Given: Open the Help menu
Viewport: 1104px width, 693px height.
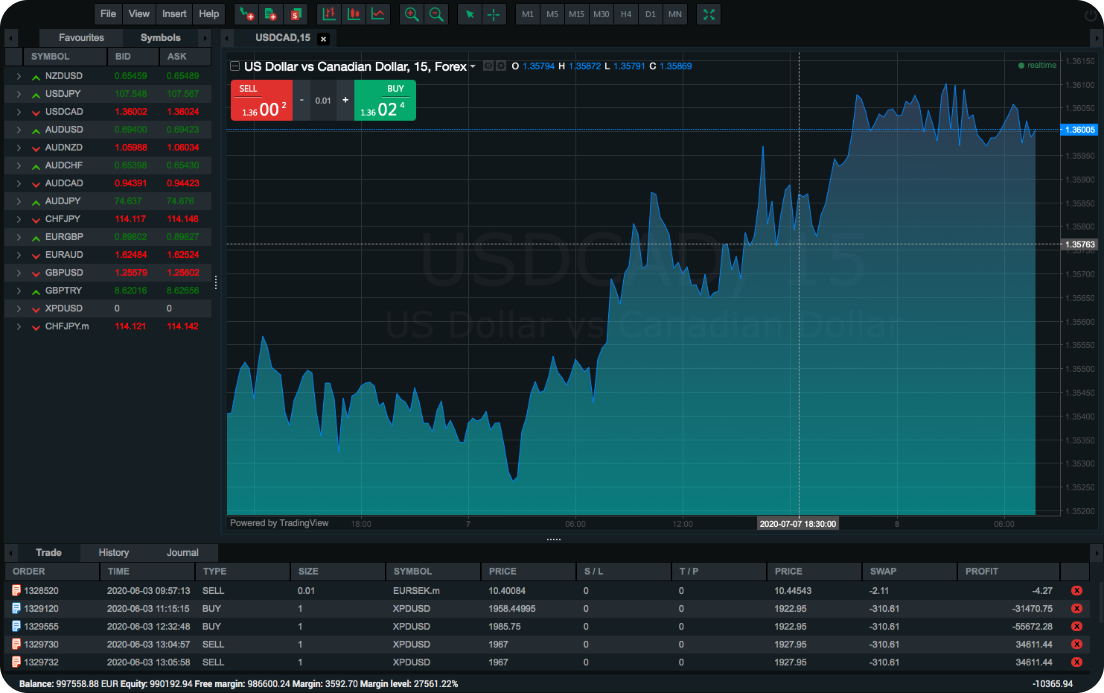Looking at the screenshot, I should tap(208, 14).
